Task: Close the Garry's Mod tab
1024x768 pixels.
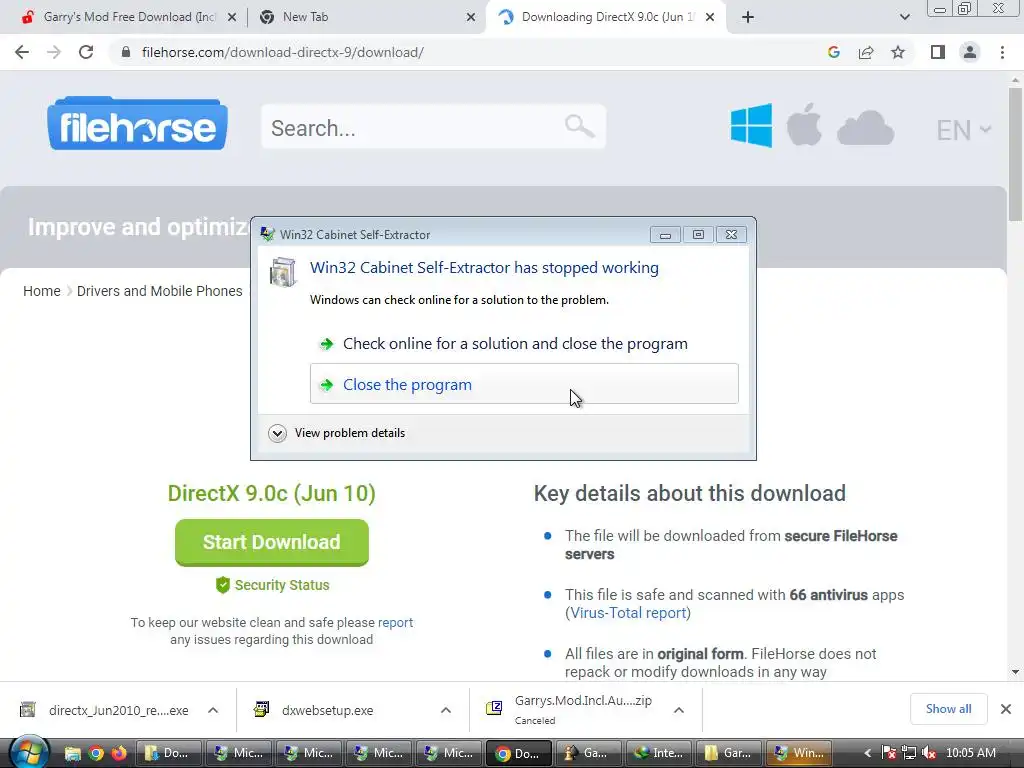Action: point(232,18)
